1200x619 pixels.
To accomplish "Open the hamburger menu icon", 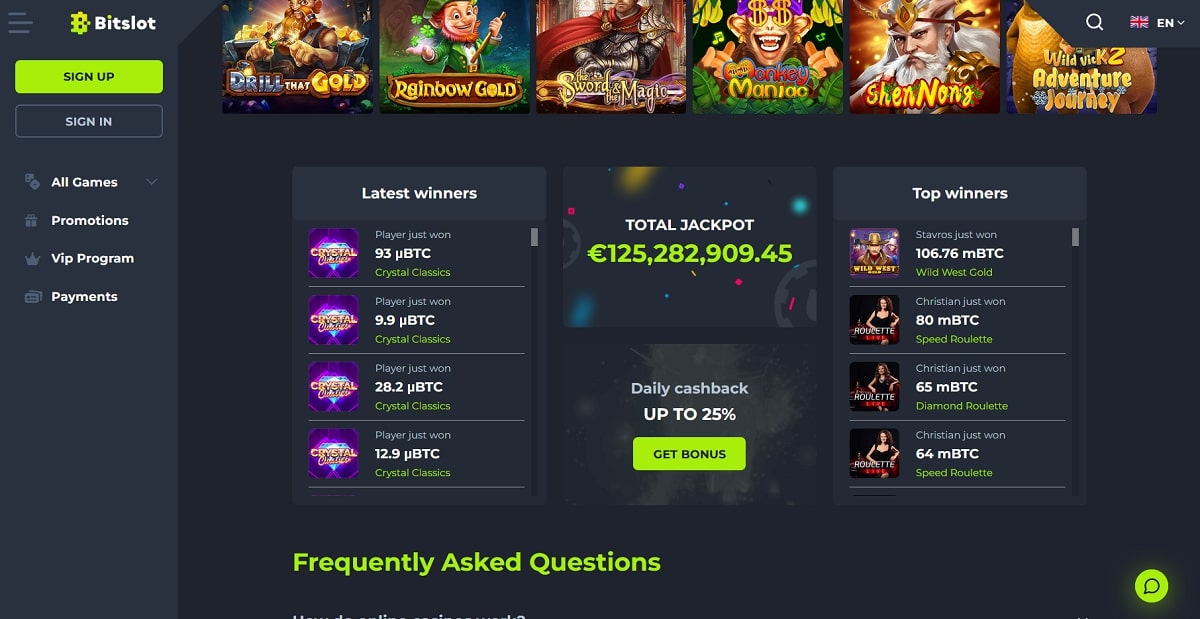I will coord(20,22).
